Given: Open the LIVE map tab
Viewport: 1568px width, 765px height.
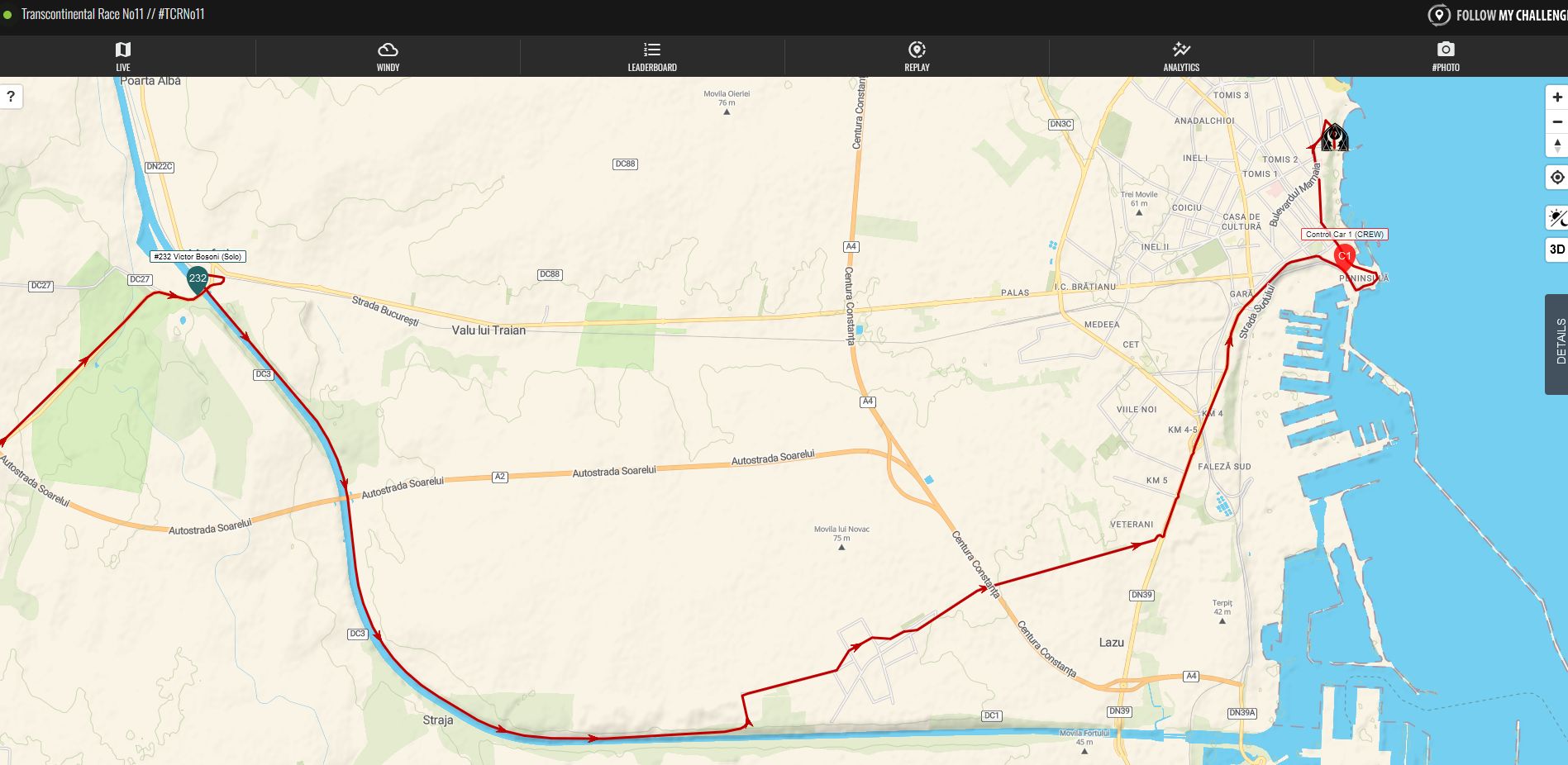Looking at the screenshot, I should pos(123,56).
